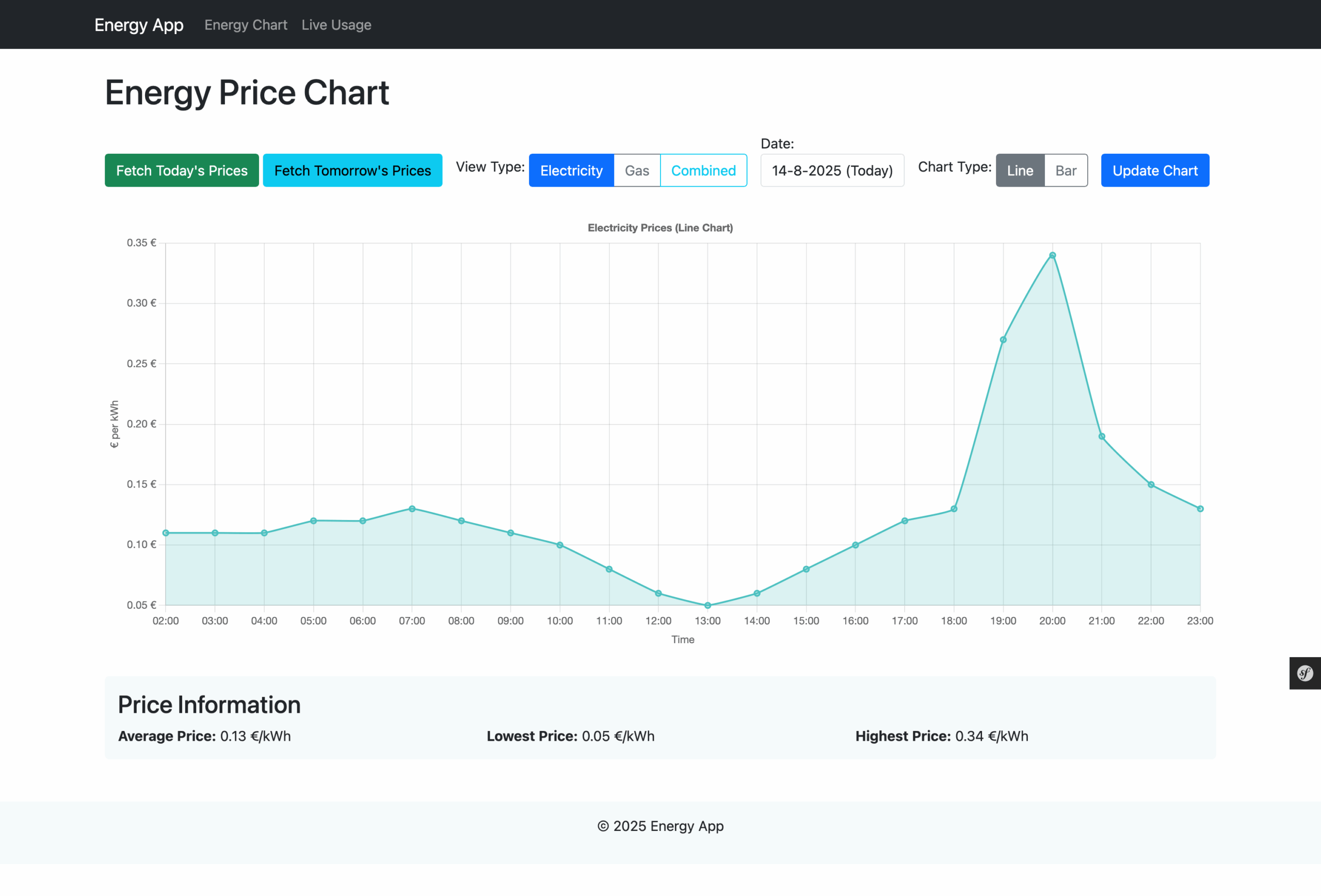Select Electricity view type
This screenshot has height=896, width=1321.
click(x=571, y=170)
